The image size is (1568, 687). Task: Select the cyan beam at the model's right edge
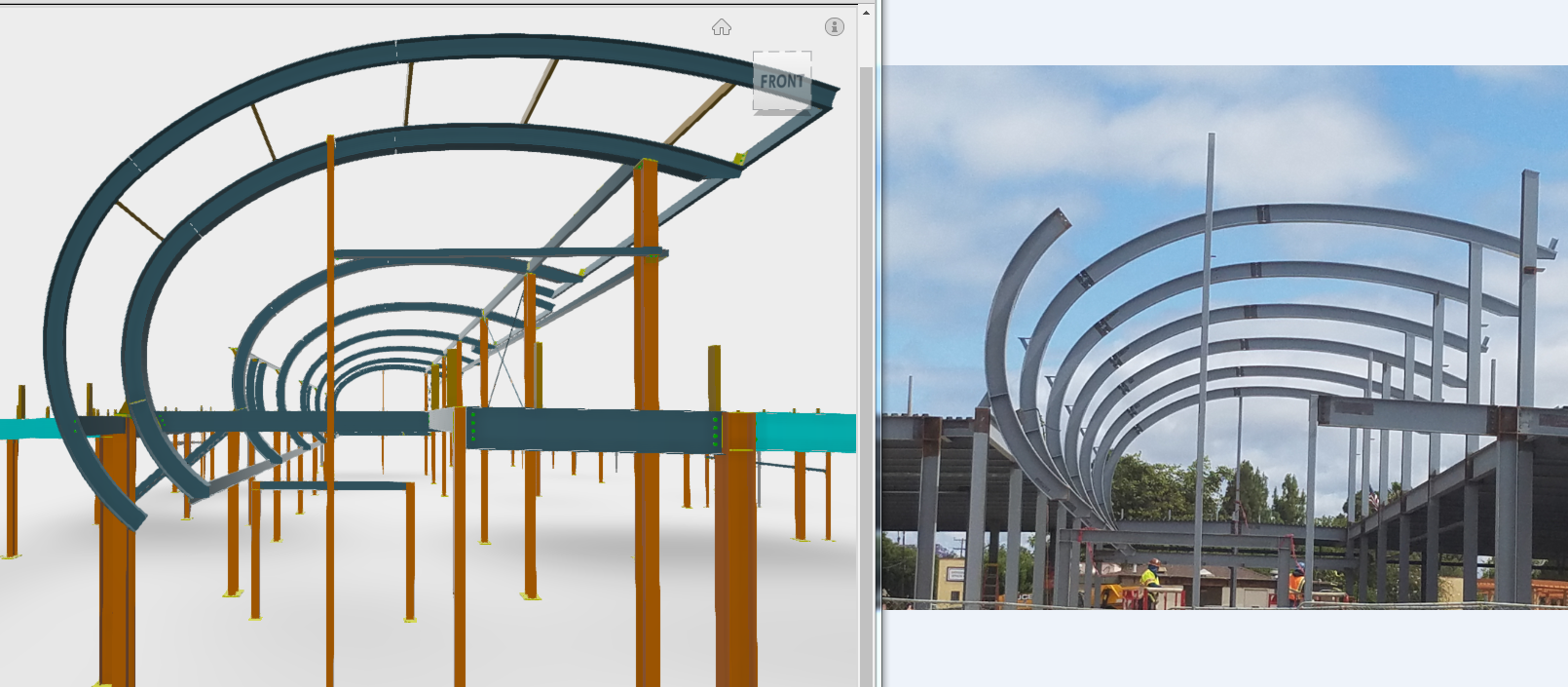point(805,433)
